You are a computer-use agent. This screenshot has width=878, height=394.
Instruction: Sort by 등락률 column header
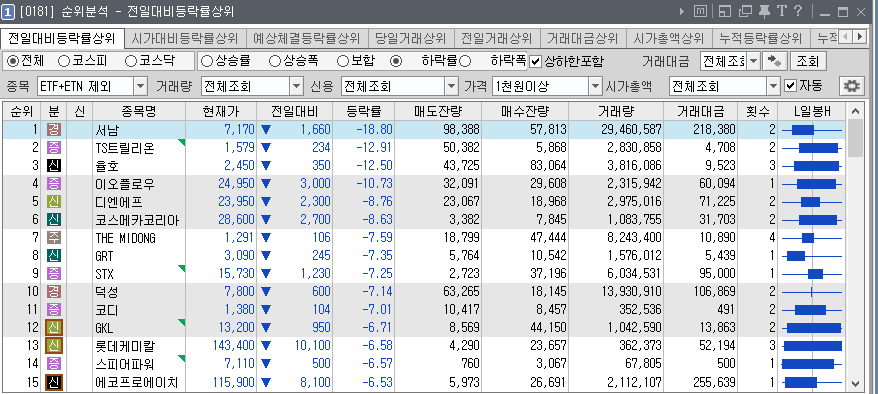[x=363, y=111]
